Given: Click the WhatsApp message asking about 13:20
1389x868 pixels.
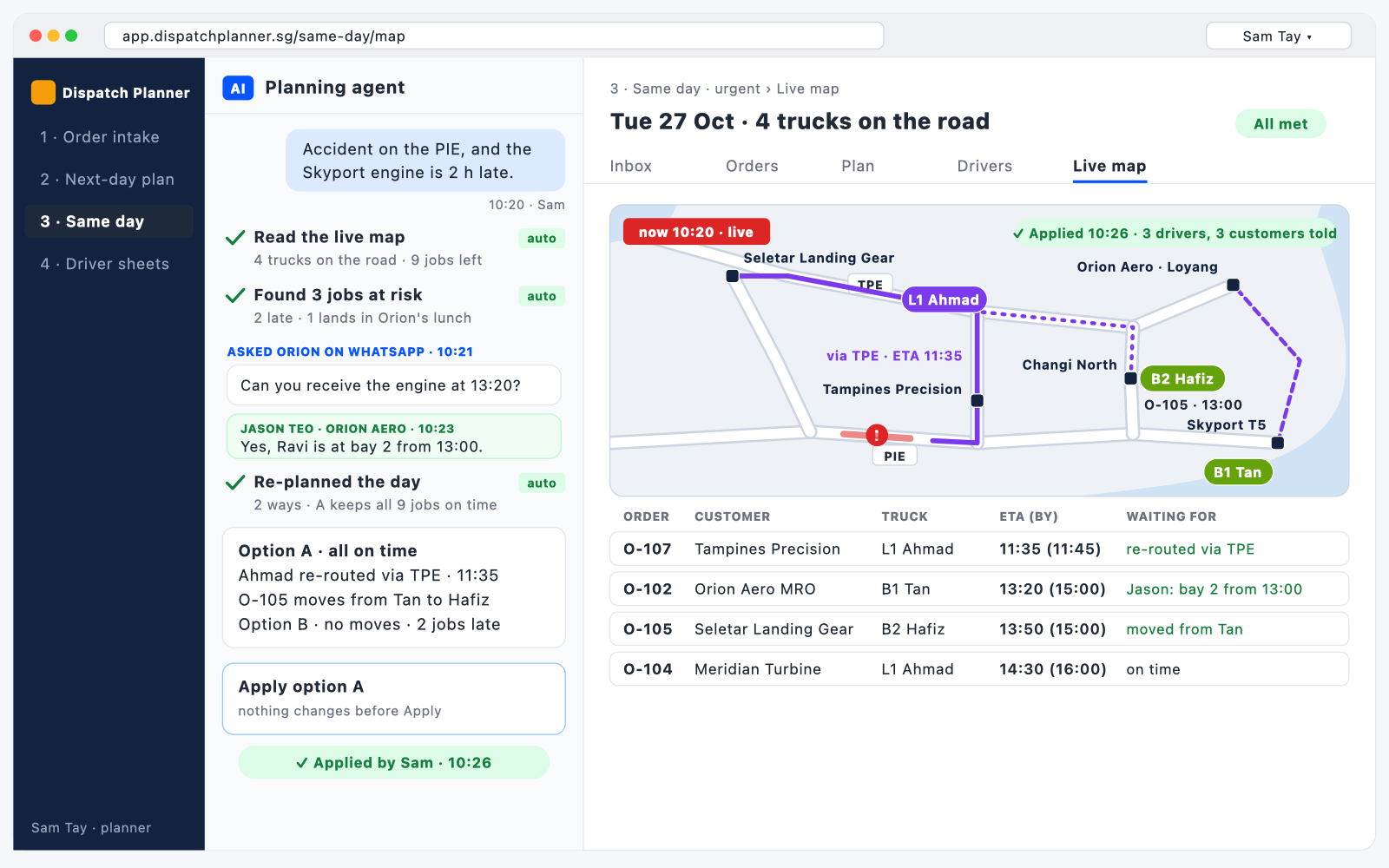Looking at the screenshot, I should tap(394, 385).
